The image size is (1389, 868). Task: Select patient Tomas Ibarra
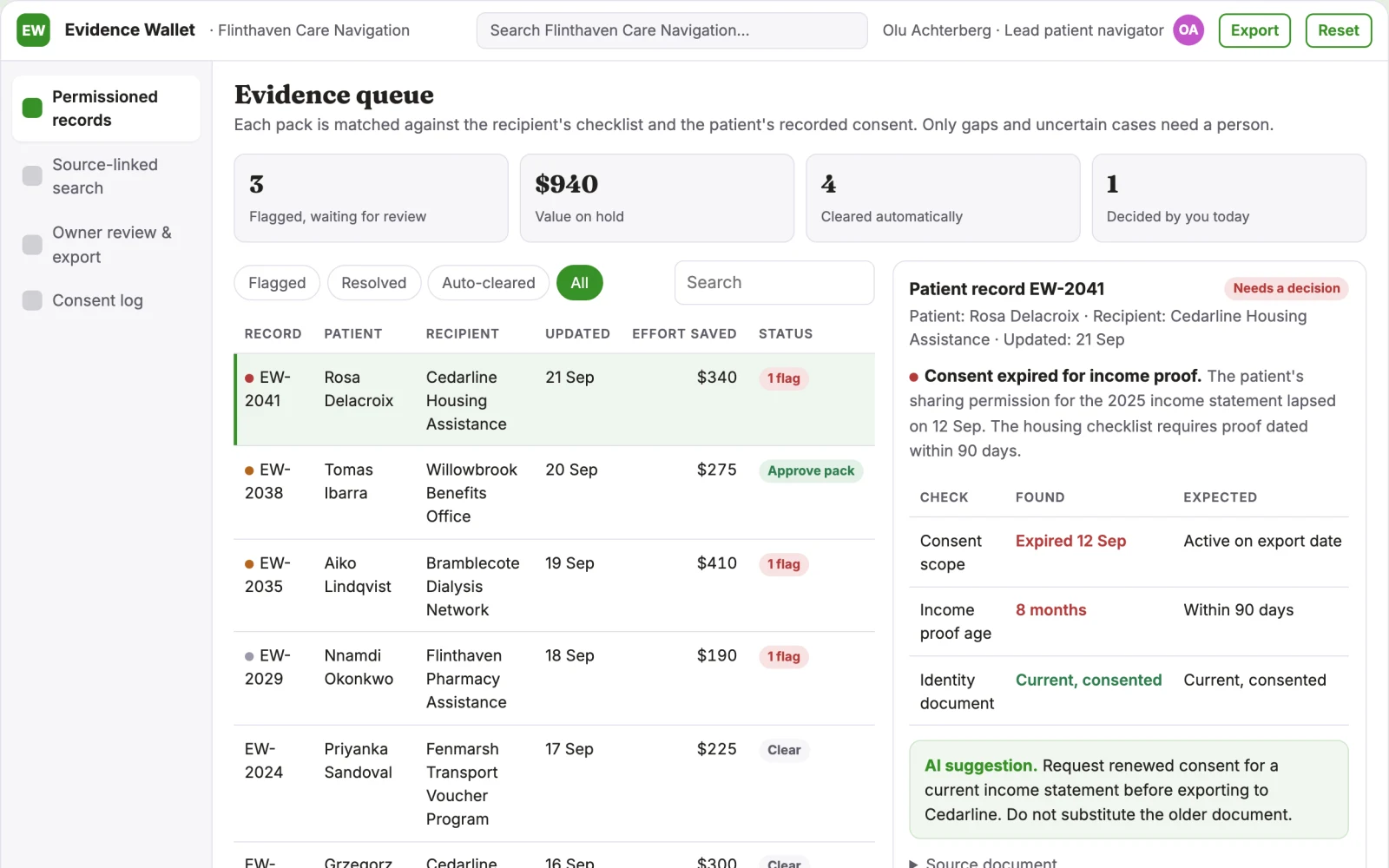click(x=348, y=481)
